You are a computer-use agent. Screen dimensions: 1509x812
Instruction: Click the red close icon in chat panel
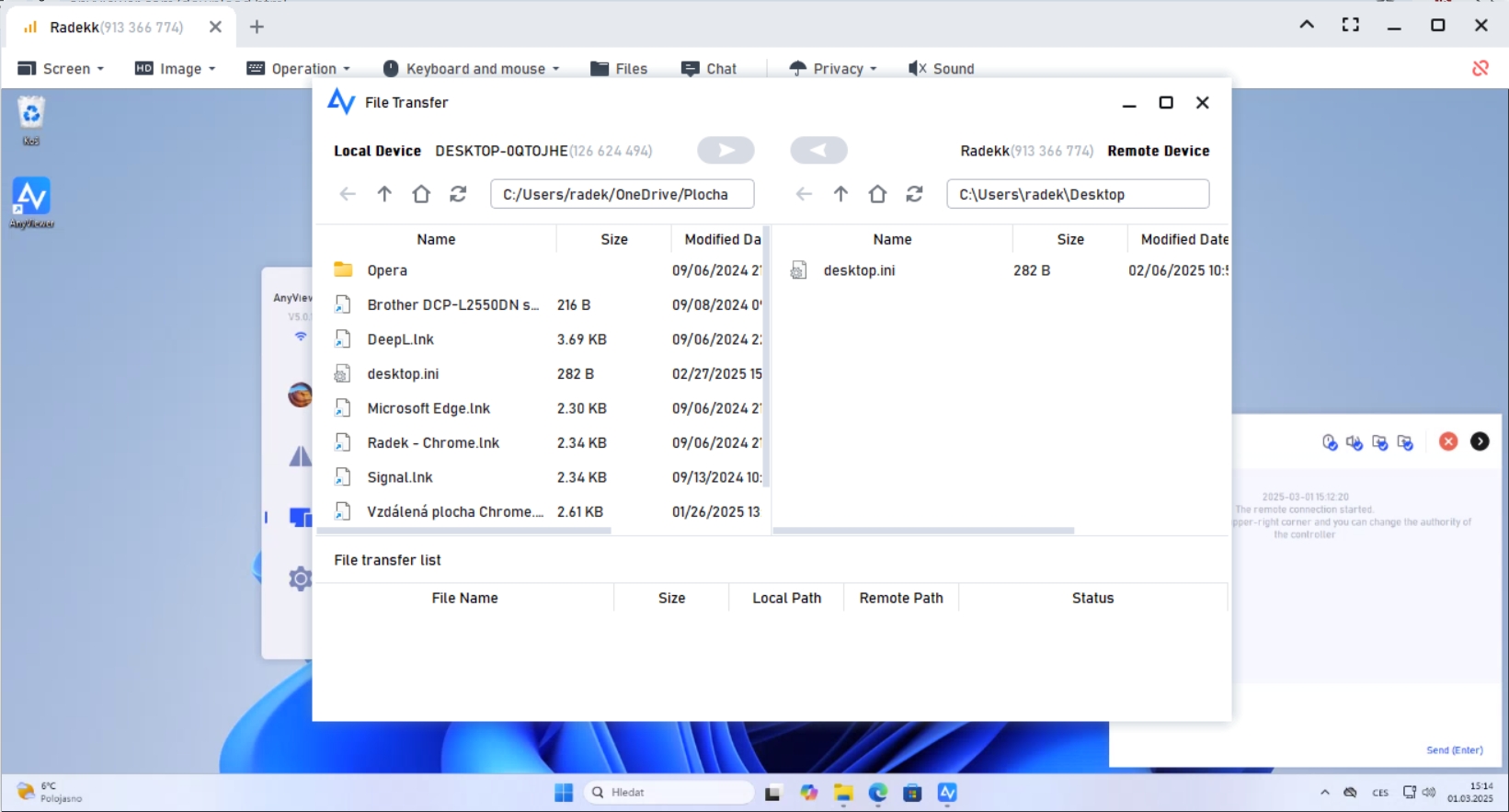[1448, 441]
